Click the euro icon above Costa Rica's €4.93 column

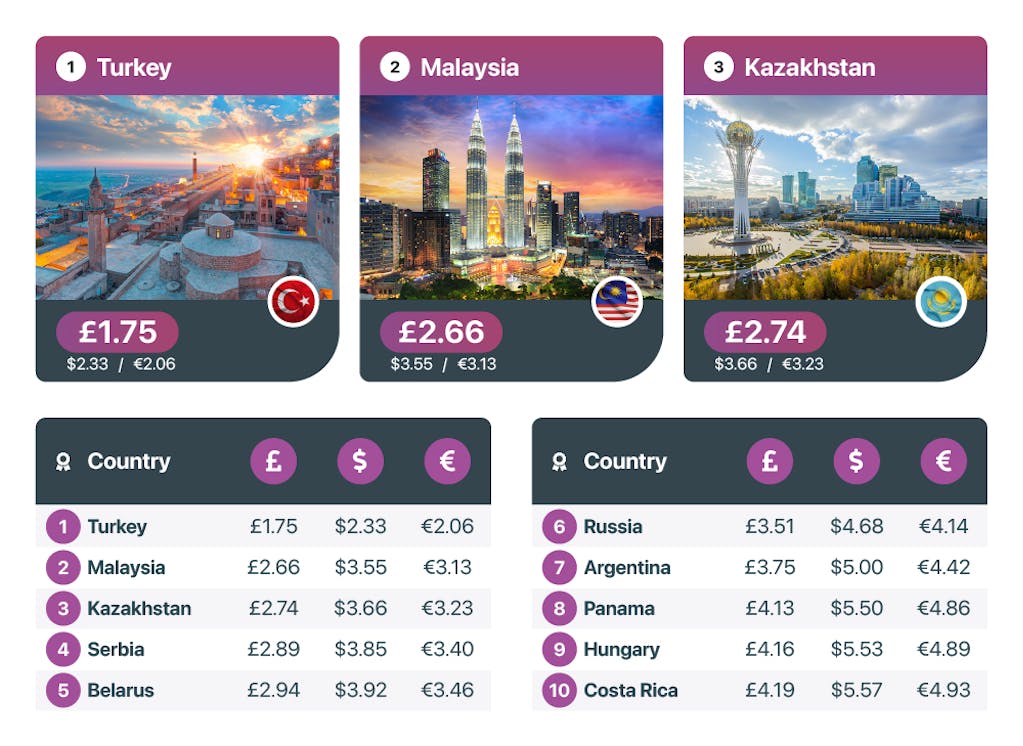944,461
